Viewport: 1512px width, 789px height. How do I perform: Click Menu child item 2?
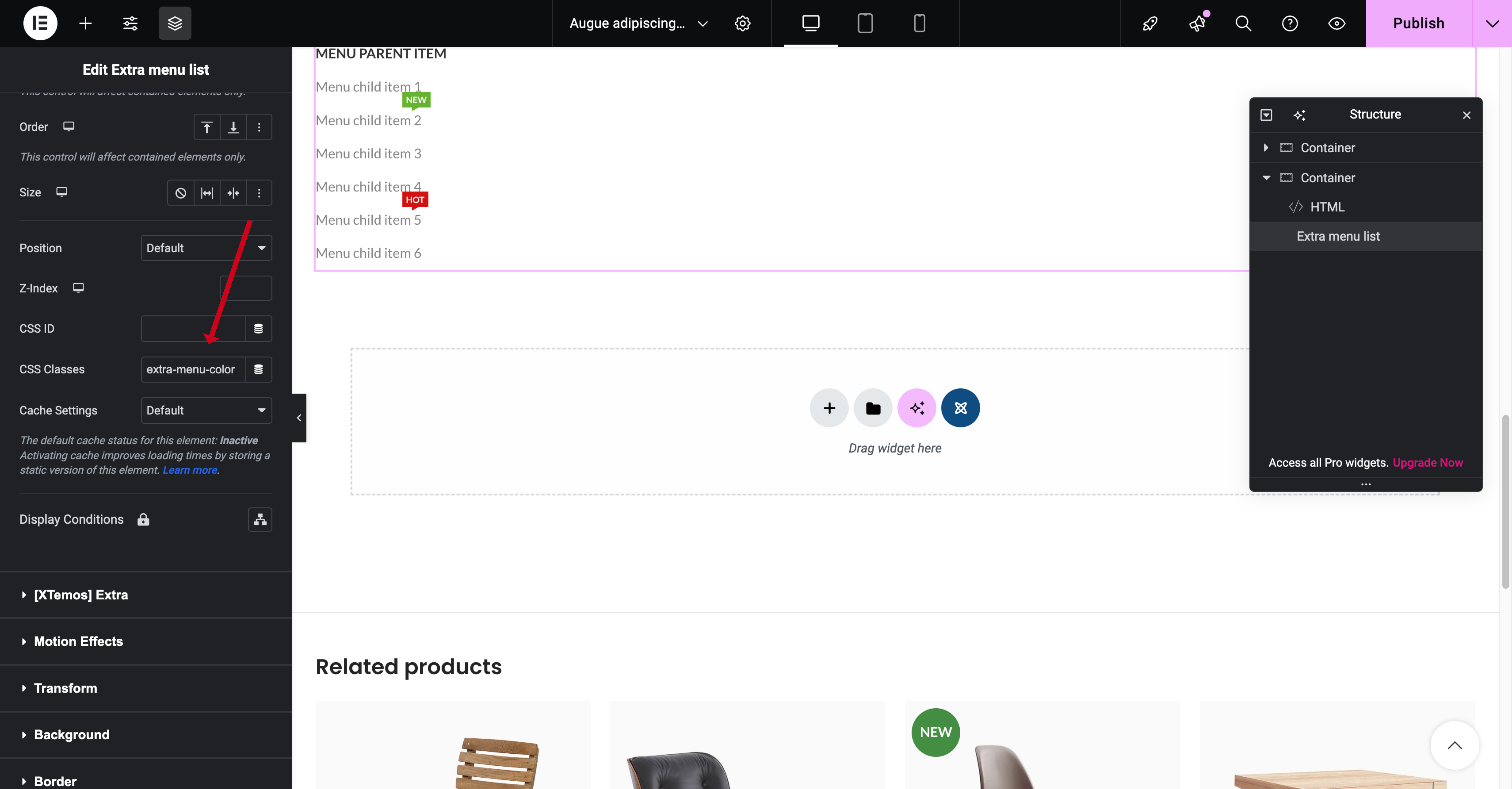tap(369, 120)
